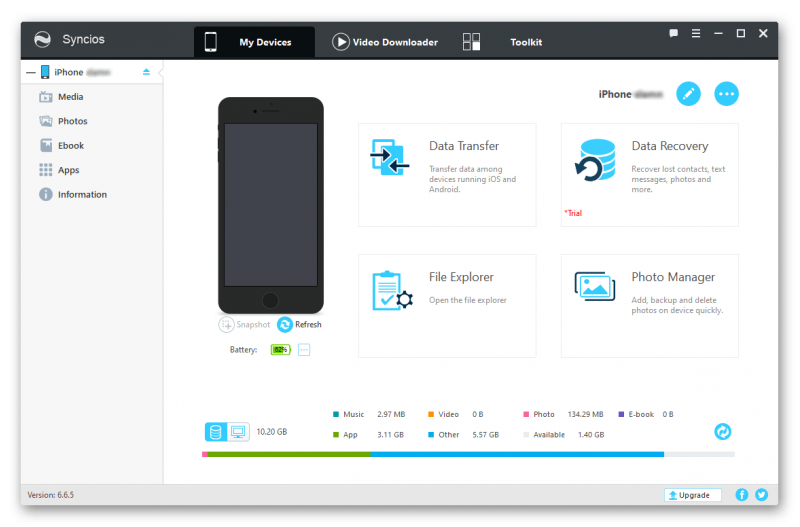Open the three-dots more options button
Viewport: 800px width, 527px height.
(x=726, y=94)
